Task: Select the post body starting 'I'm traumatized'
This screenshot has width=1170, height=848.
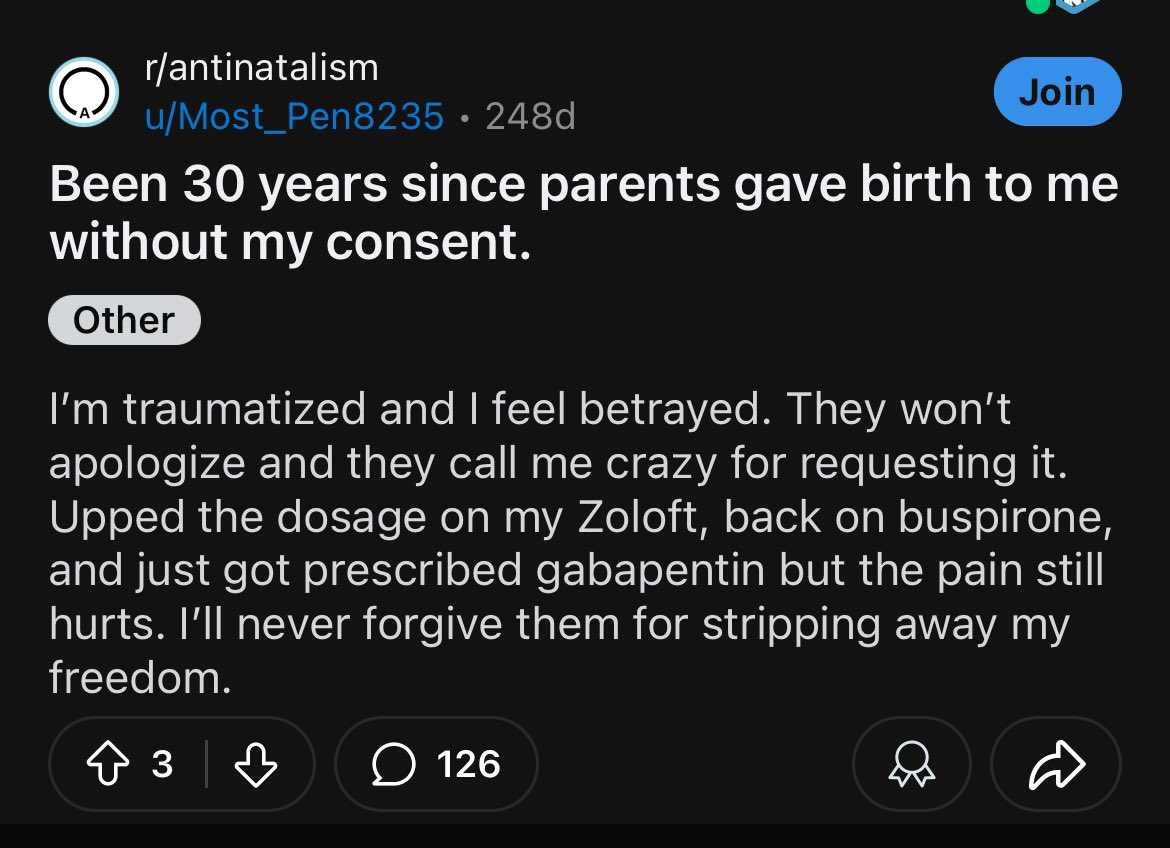Action: point(581,543)
